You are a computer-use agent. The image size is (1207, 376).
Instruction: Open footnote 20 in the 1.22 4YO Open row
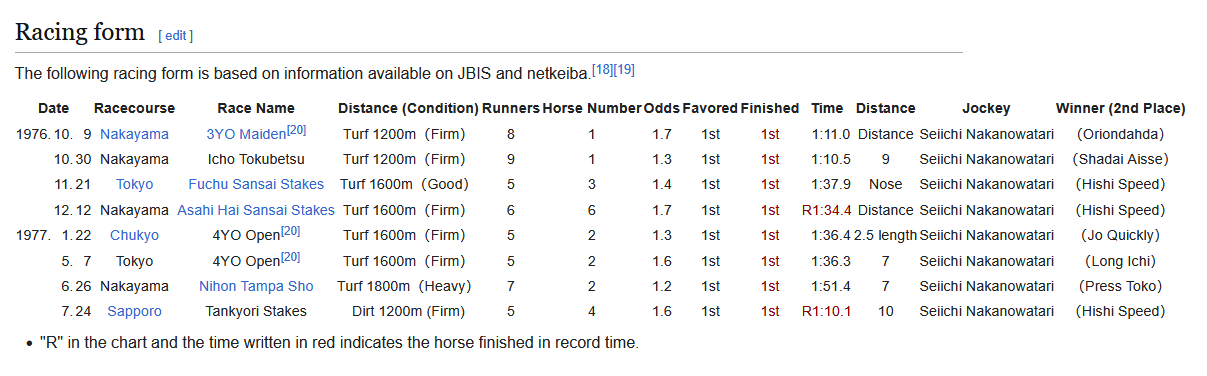[x=290, y=231]
